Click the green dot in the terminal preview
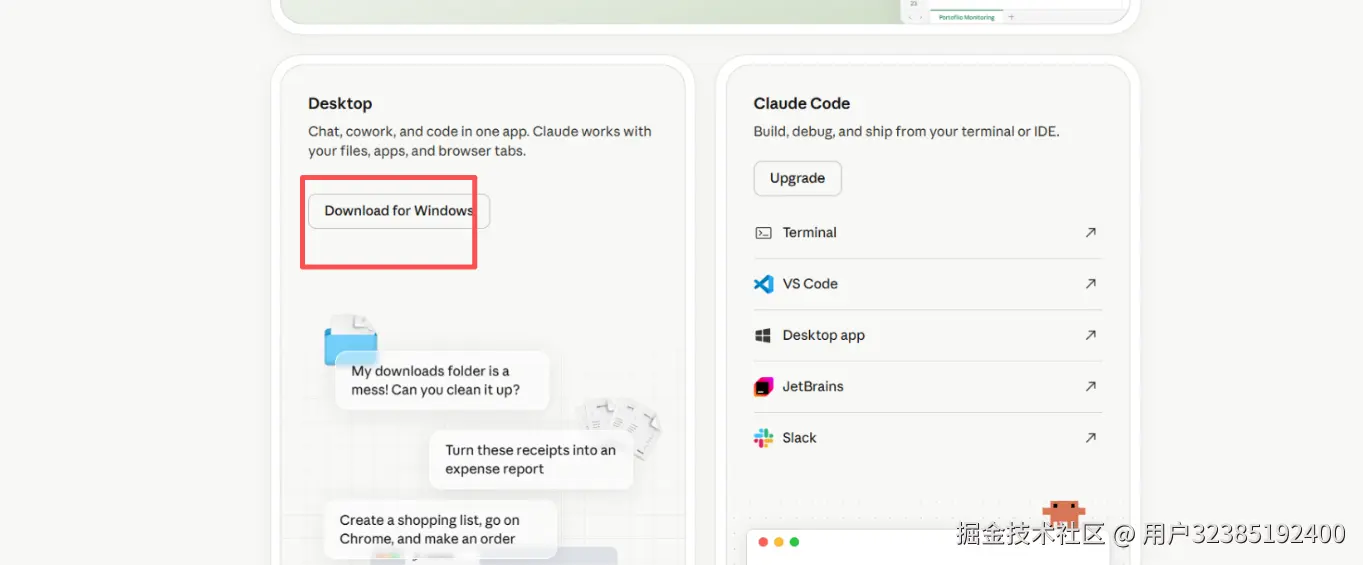Viewport: 1363px width, 565px height. (x=794, y=542)
